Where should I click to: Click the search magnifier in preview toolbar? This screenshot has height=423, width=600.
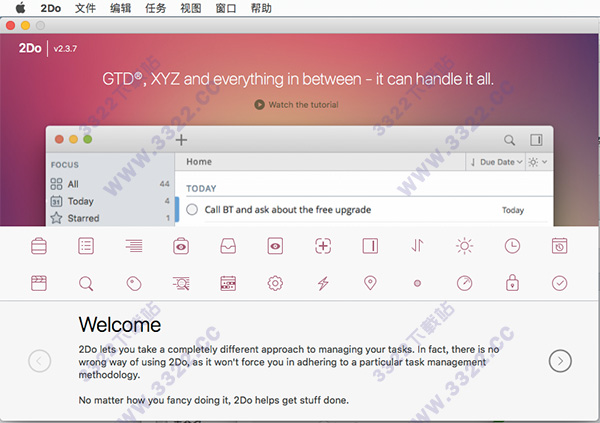point(509,140)
